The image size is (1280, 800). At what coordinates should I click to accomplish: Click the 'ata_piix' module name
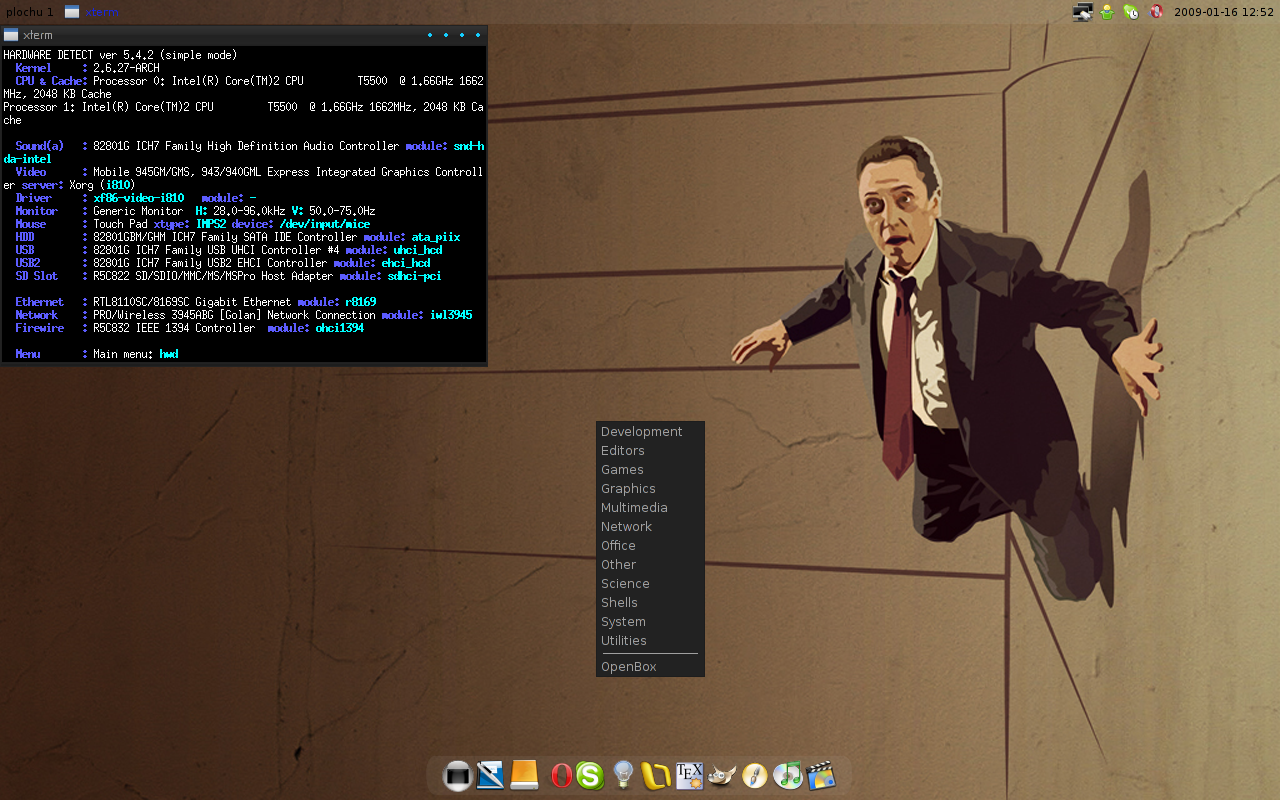click(x=436, y=237)
